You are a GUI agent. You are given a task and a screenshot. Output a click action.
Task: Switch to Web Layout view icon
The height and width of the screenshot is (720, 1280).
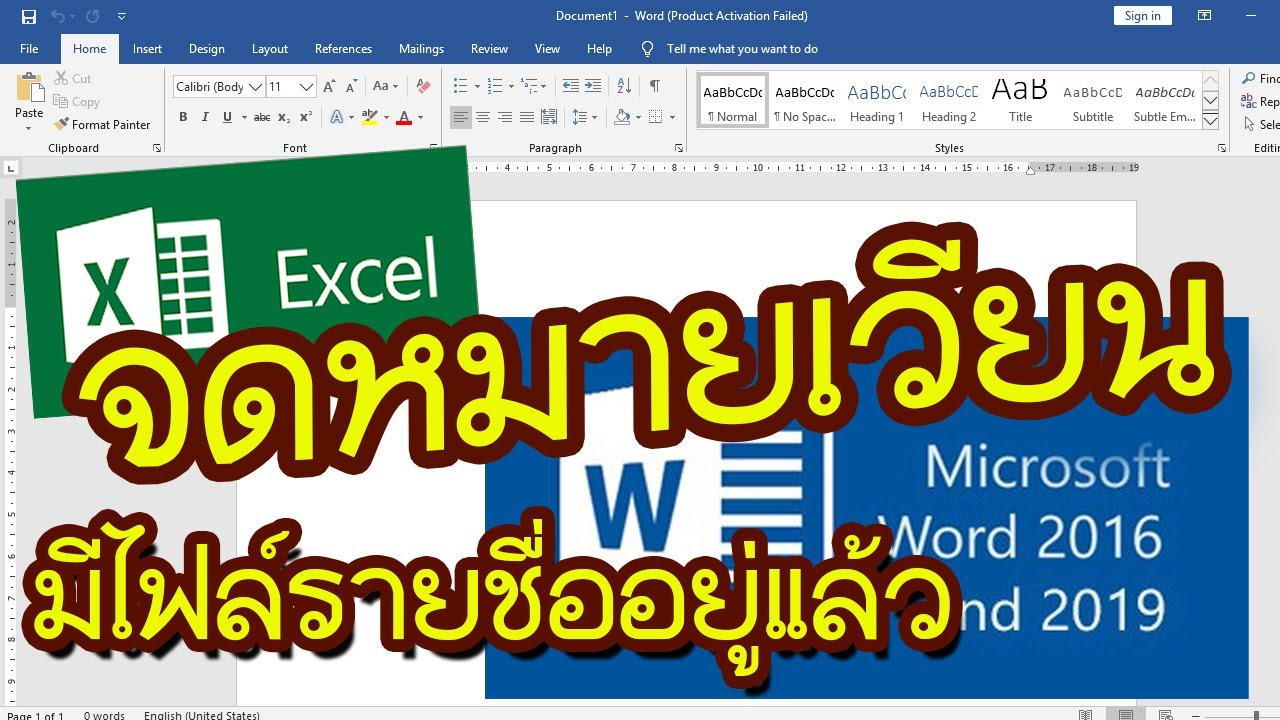(1166, 714)
